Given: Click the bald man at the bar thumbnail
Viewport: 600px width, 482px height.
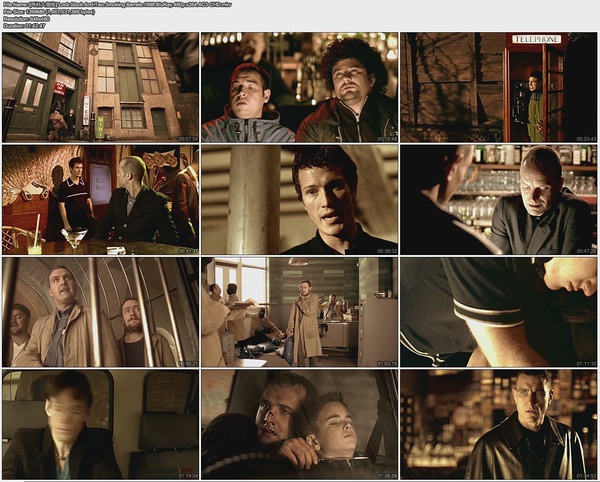Looking at the screenshot, I should click(x=499, y=200).
